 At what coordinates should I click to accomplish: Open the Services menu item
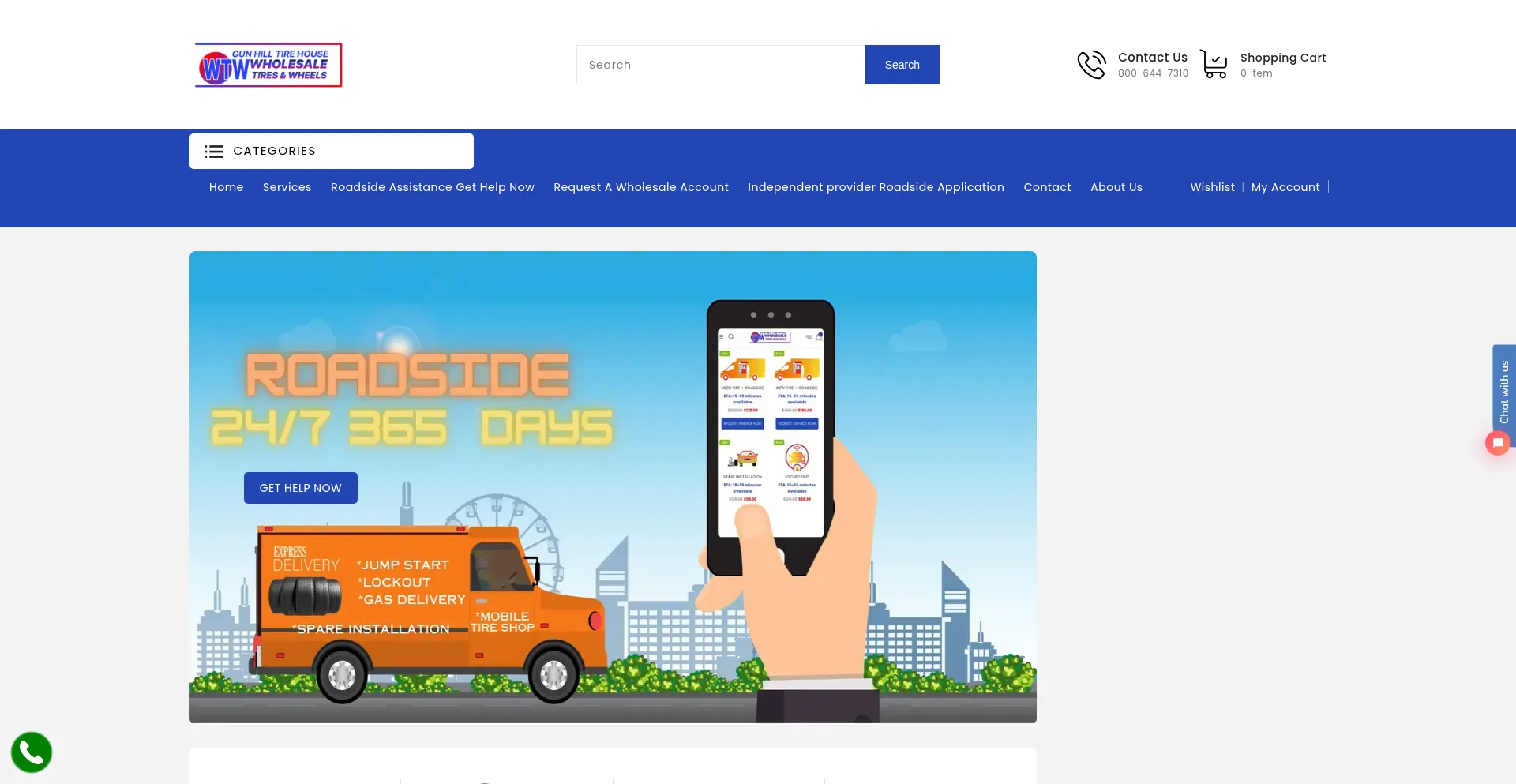(x=287, y=187)
